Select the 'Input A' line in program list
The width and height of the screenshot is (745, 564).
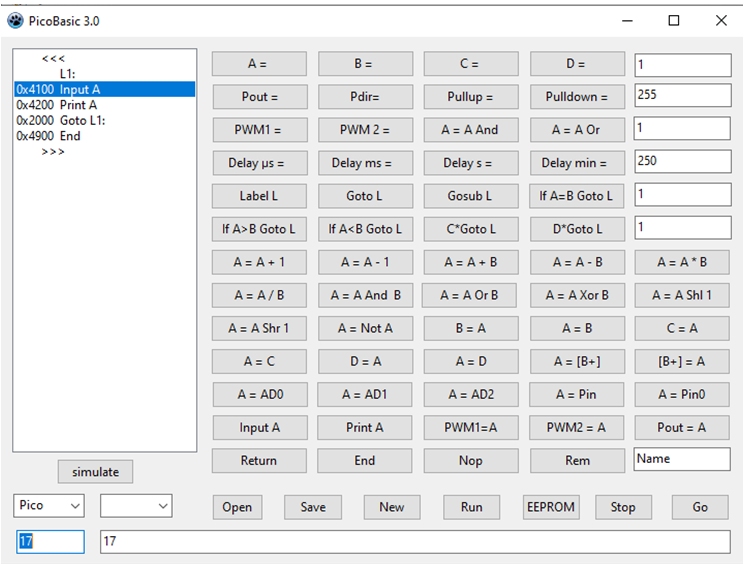click(x=79, y=89)
